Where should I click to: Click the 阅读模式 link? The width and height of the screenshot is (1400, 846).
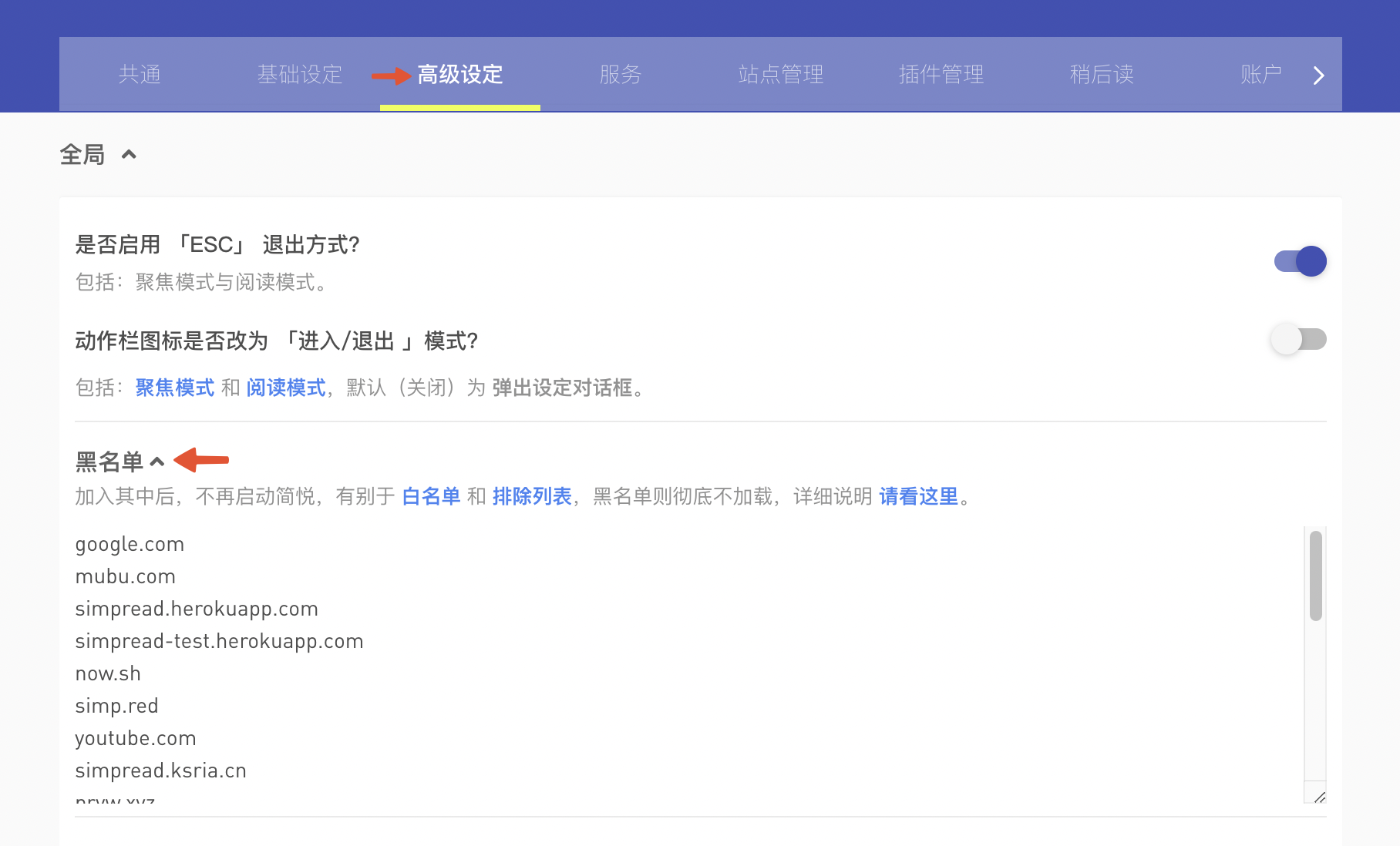point(286,388)
